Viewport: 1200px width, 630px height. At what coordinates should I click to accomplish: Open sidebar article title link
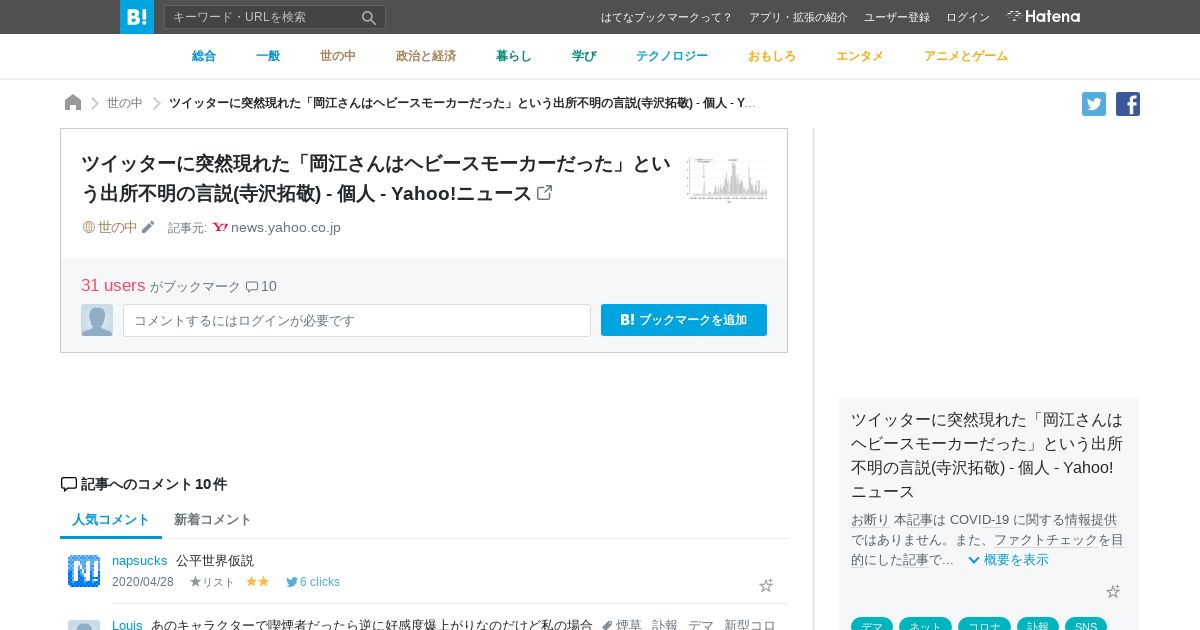tap(987, 455)
